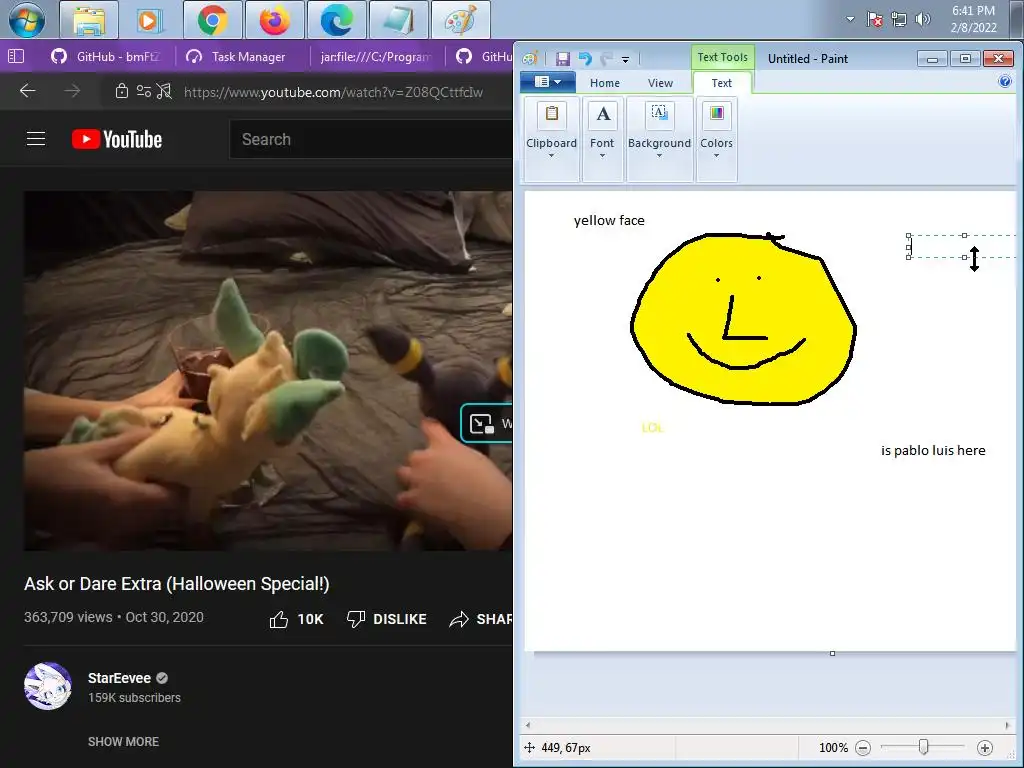Viewport: 1024px width, 768px height.
Task: Click the canvas bottom resize handle
Action: coord(832,653)
